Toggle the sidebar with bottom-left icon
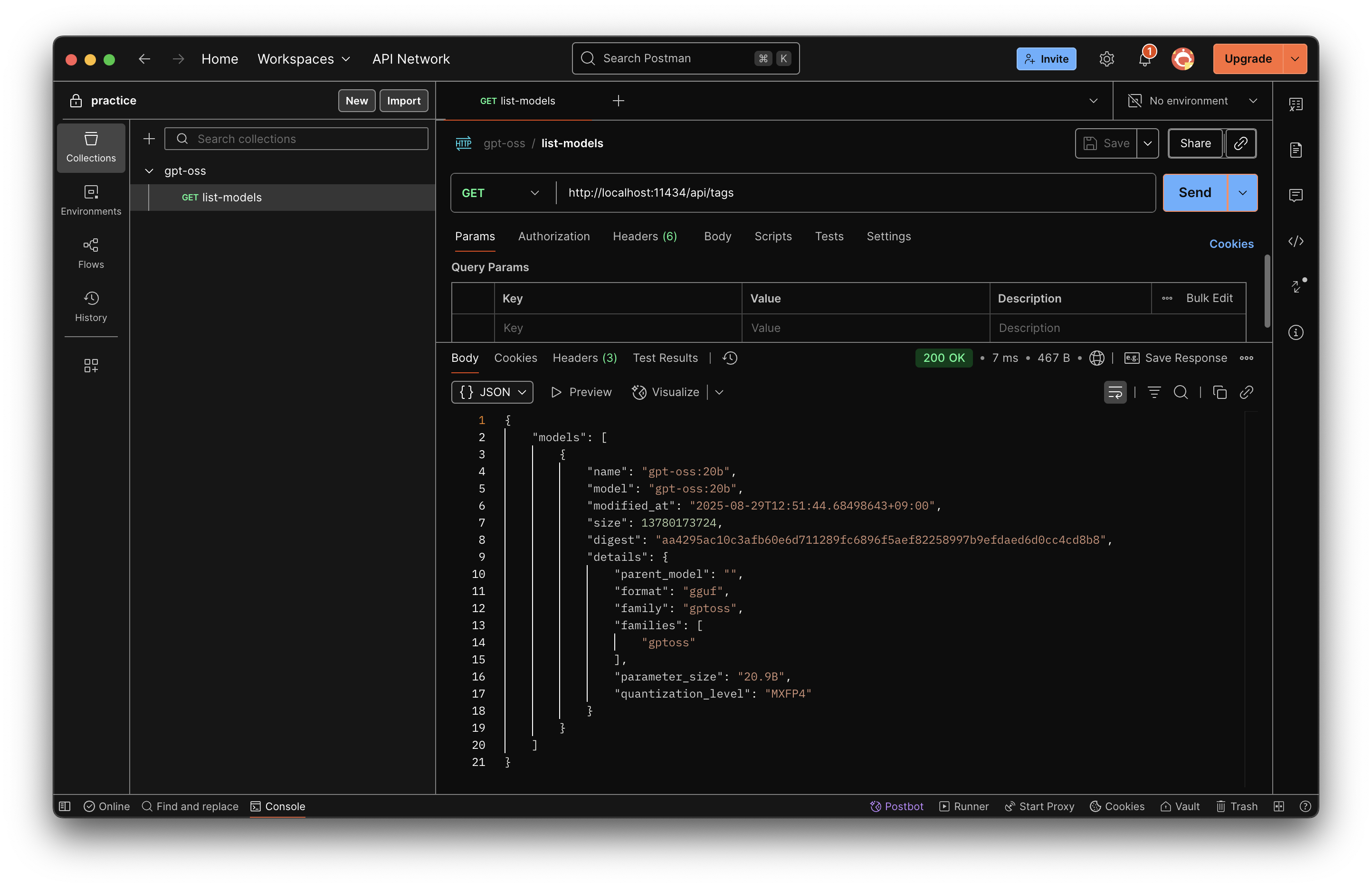1372x888 pixels. tap(65, 806)
